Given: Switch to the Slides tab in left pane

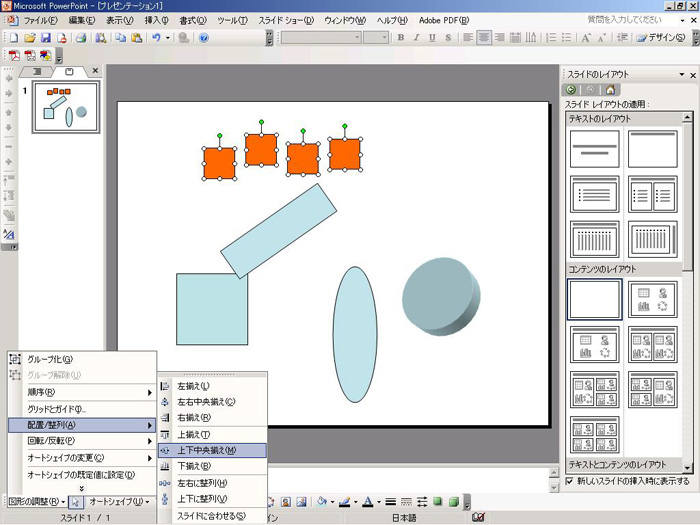Looking at the screenshot, I should click(x=69, y=71).
